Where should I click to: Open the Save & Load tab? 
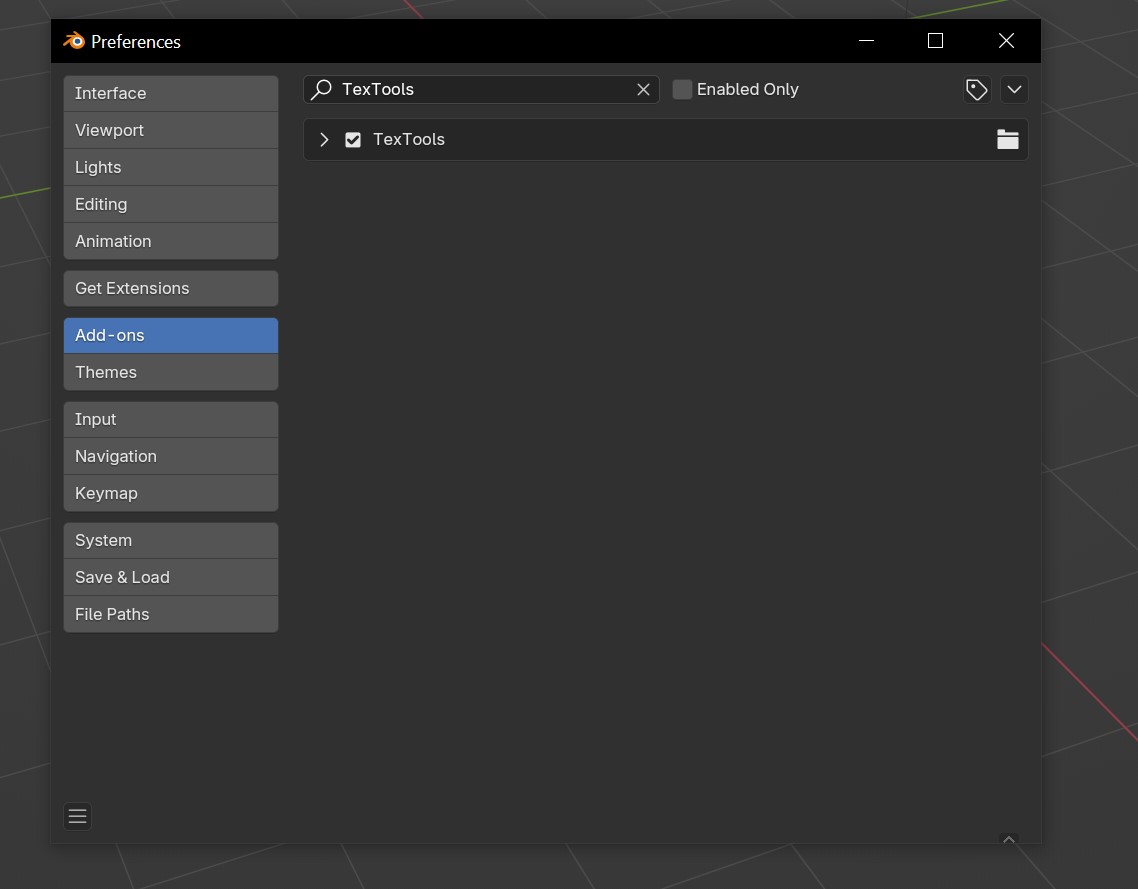click(x=171, y=578)
